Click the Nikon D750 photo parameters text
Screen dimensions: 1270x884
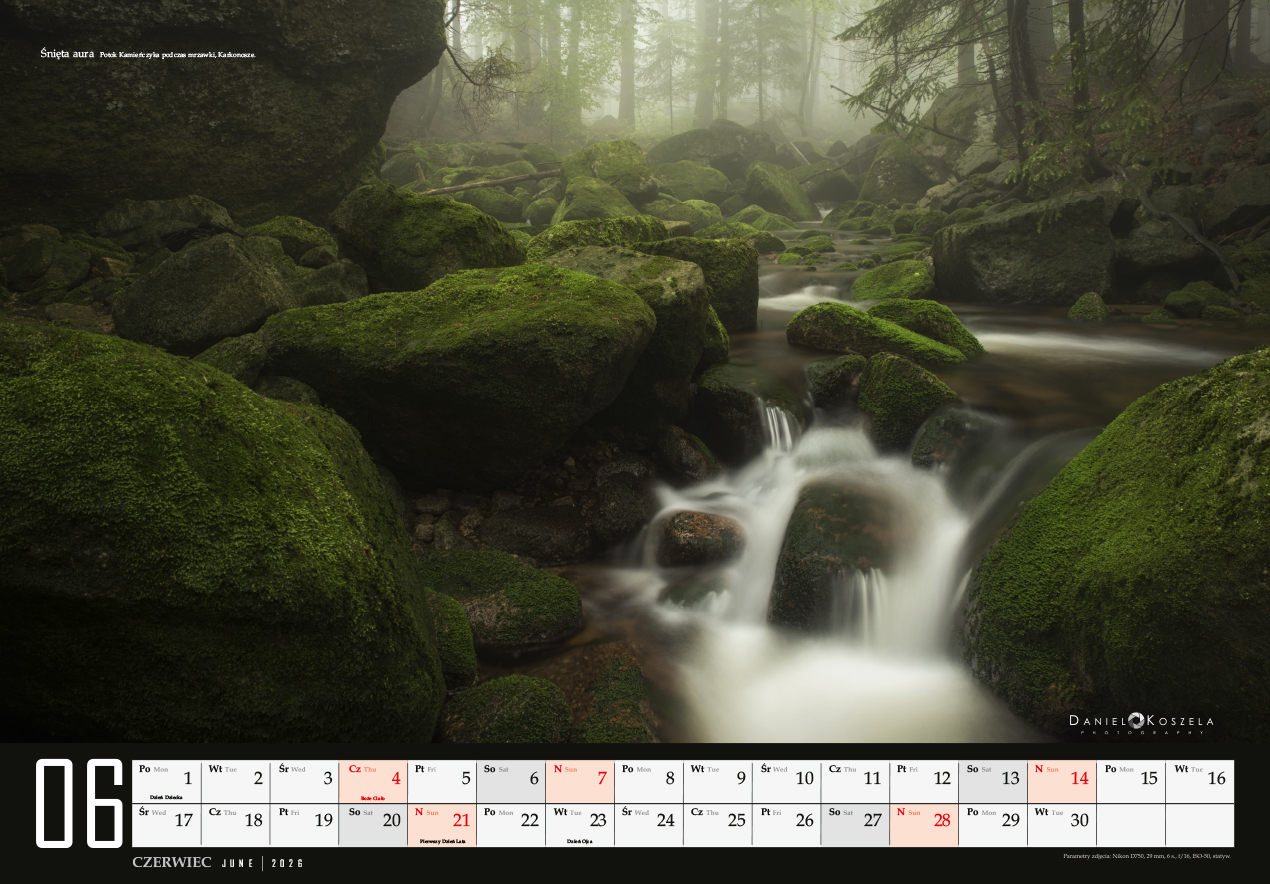(1147, 856)
